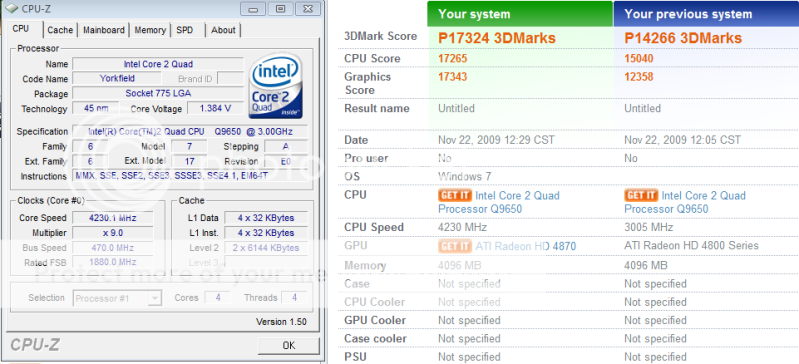The image size is (799, 364).
Task: Click date Nov 22, 2009 12:05 CST
Action: 683,140
